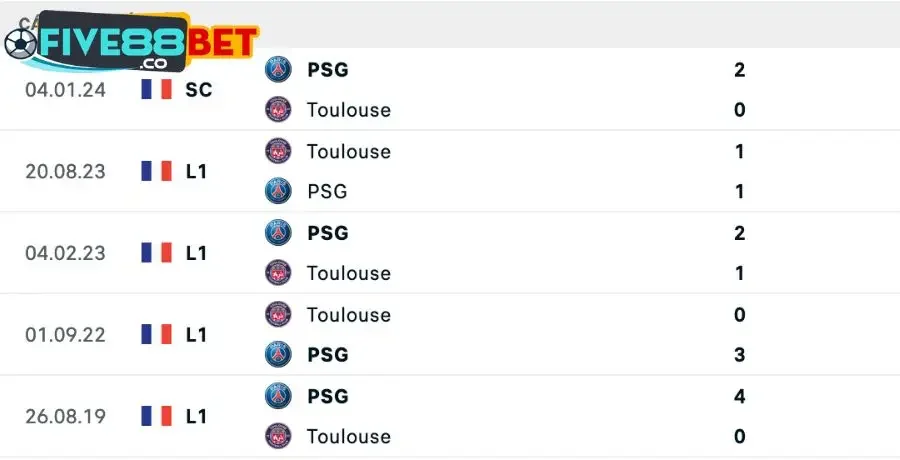Click Toulouse crest in the 04.01.24 match
Screen dimensions: 900x460
[x=278, y=109]
